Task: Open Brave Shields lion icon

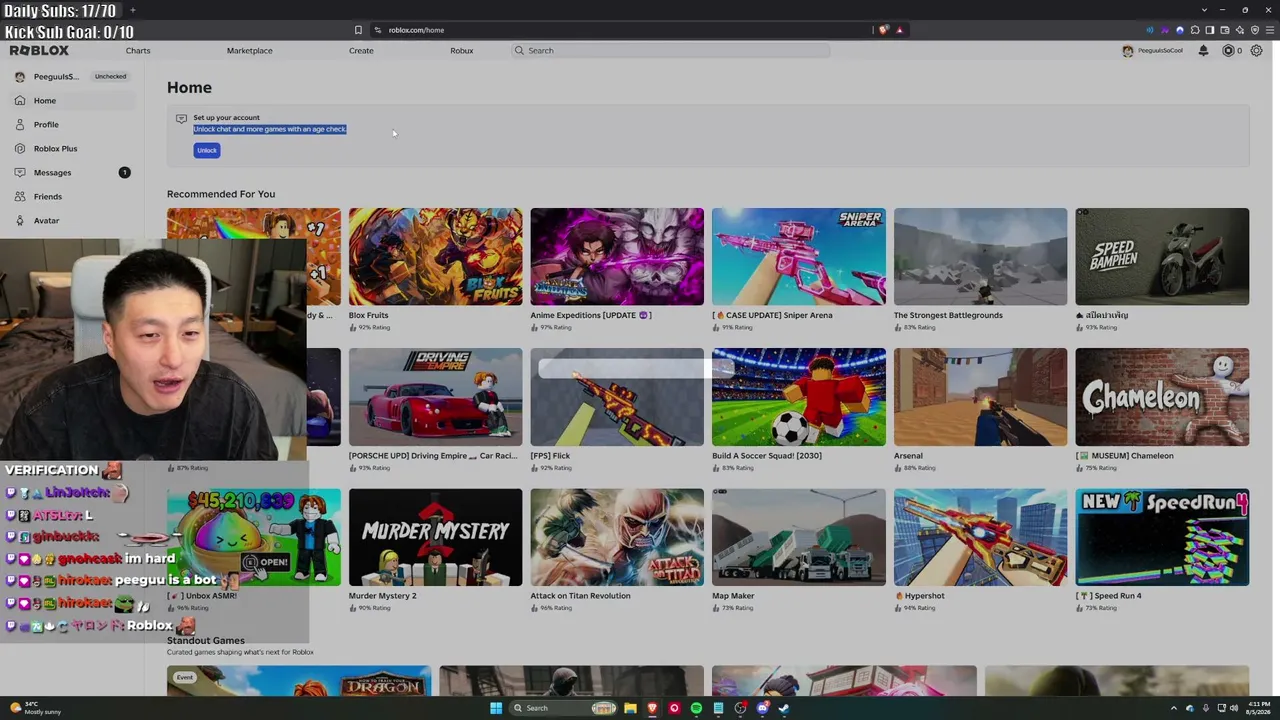Action: pyautogui.click(x=883, y=30)
